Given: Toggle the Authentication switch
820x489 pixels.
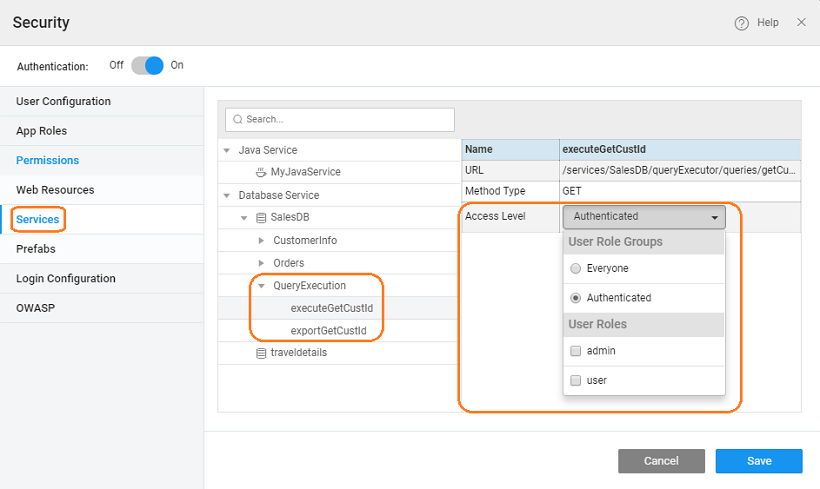Looking at the screenshot, I should click(x=147, y=65).
